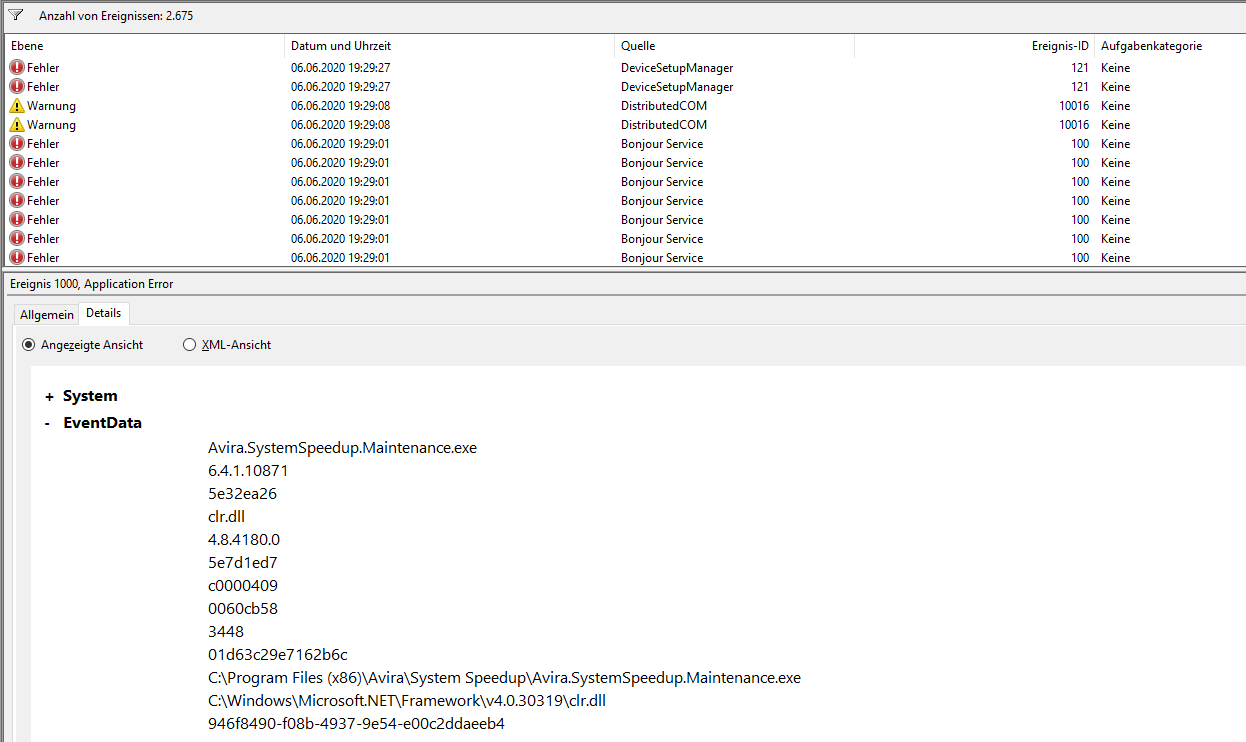The image size is (1246, 742).
Task: Select the second DistributedCOM warning row's source cell
Action: tap(664, 125)
